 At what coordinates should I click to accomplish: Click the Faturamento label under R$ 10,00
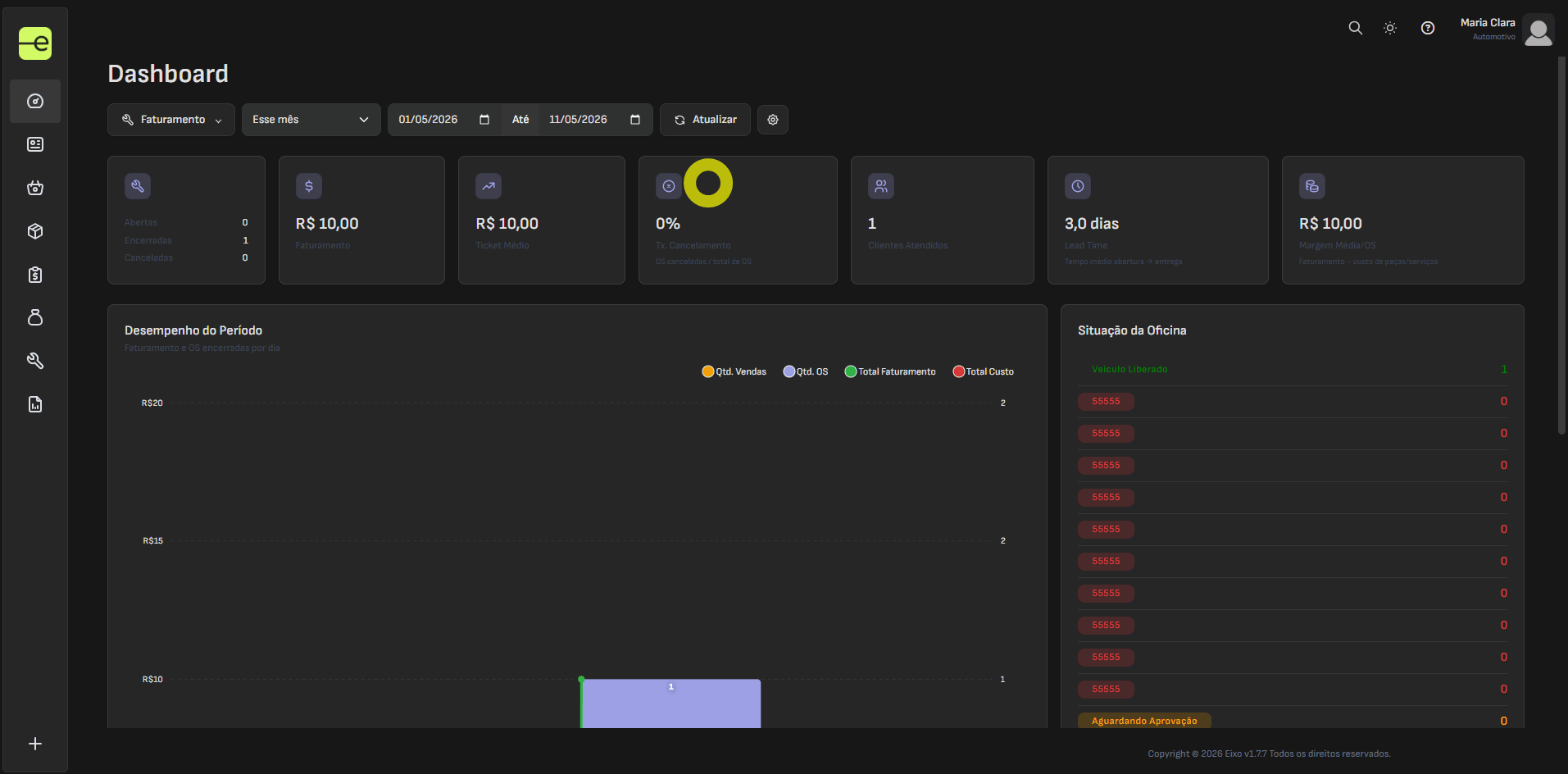click(x=323, y=245)
